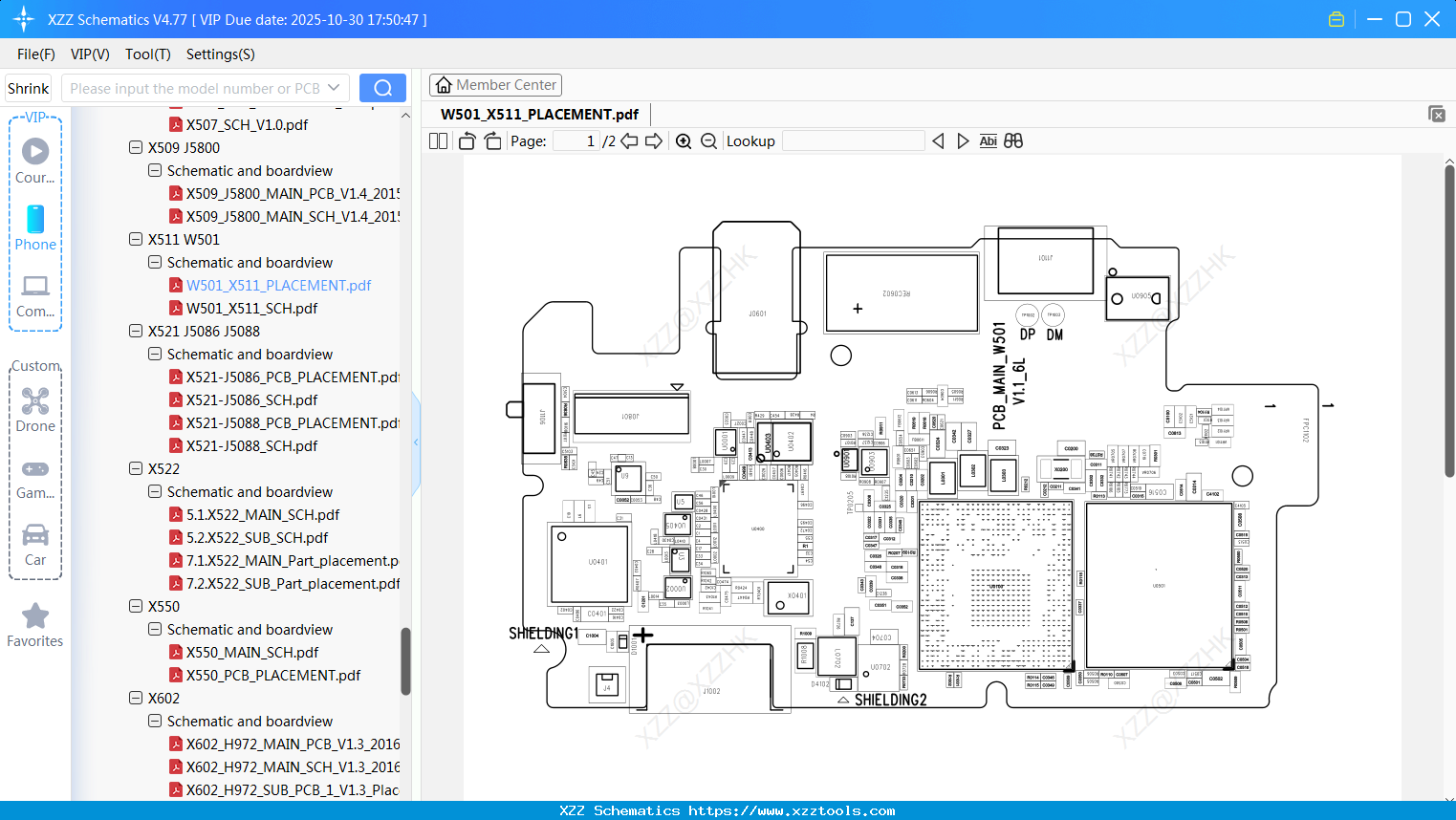Open the Courses video category
1456x820 pixels.
point(35,161)
